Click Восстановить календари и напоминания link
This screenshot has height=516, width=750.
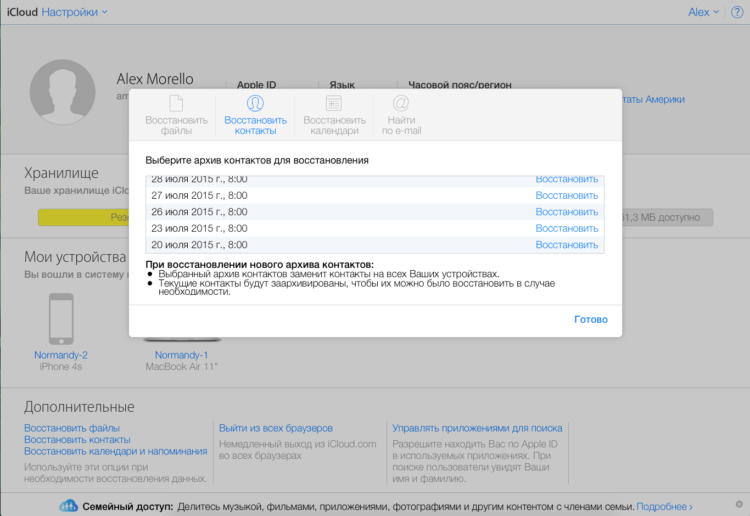point(115,451)
